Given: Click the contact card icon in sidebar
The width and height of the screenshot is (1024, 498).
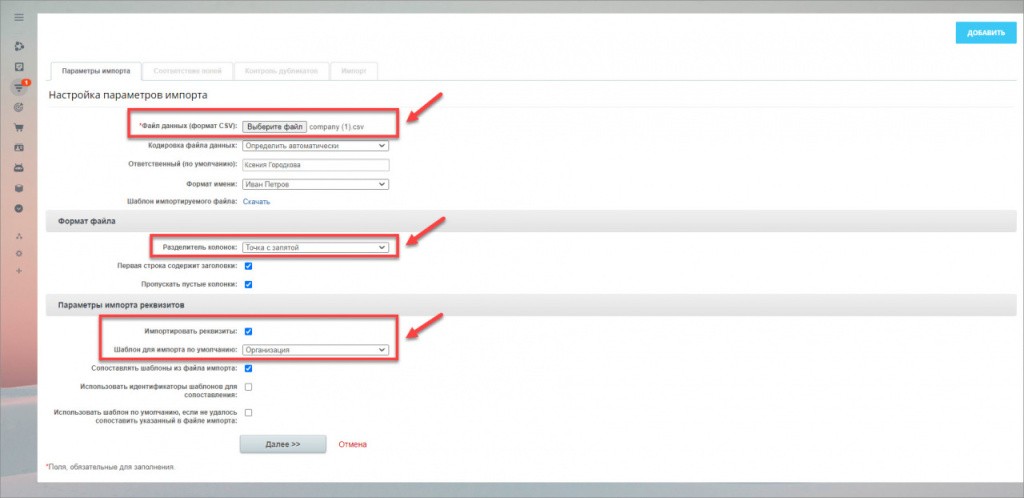Looking at the screenshot, I should [x=18, y=147].
